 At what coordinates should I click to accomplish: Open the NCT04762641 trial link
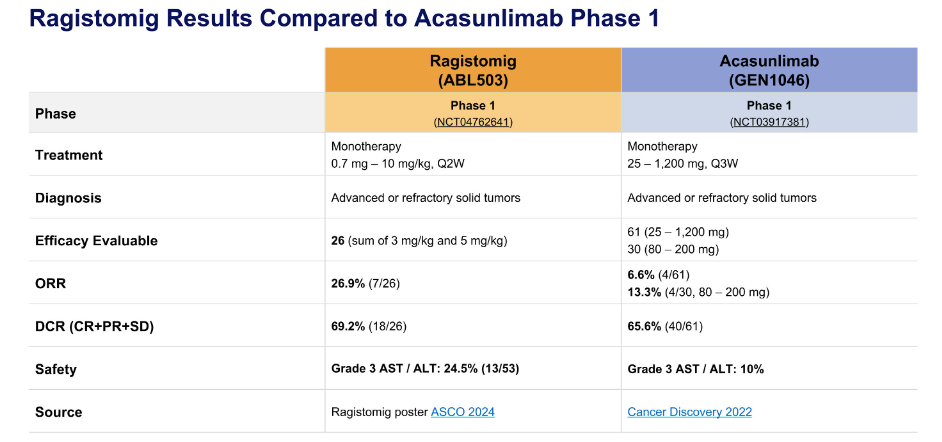pos(473,122)
